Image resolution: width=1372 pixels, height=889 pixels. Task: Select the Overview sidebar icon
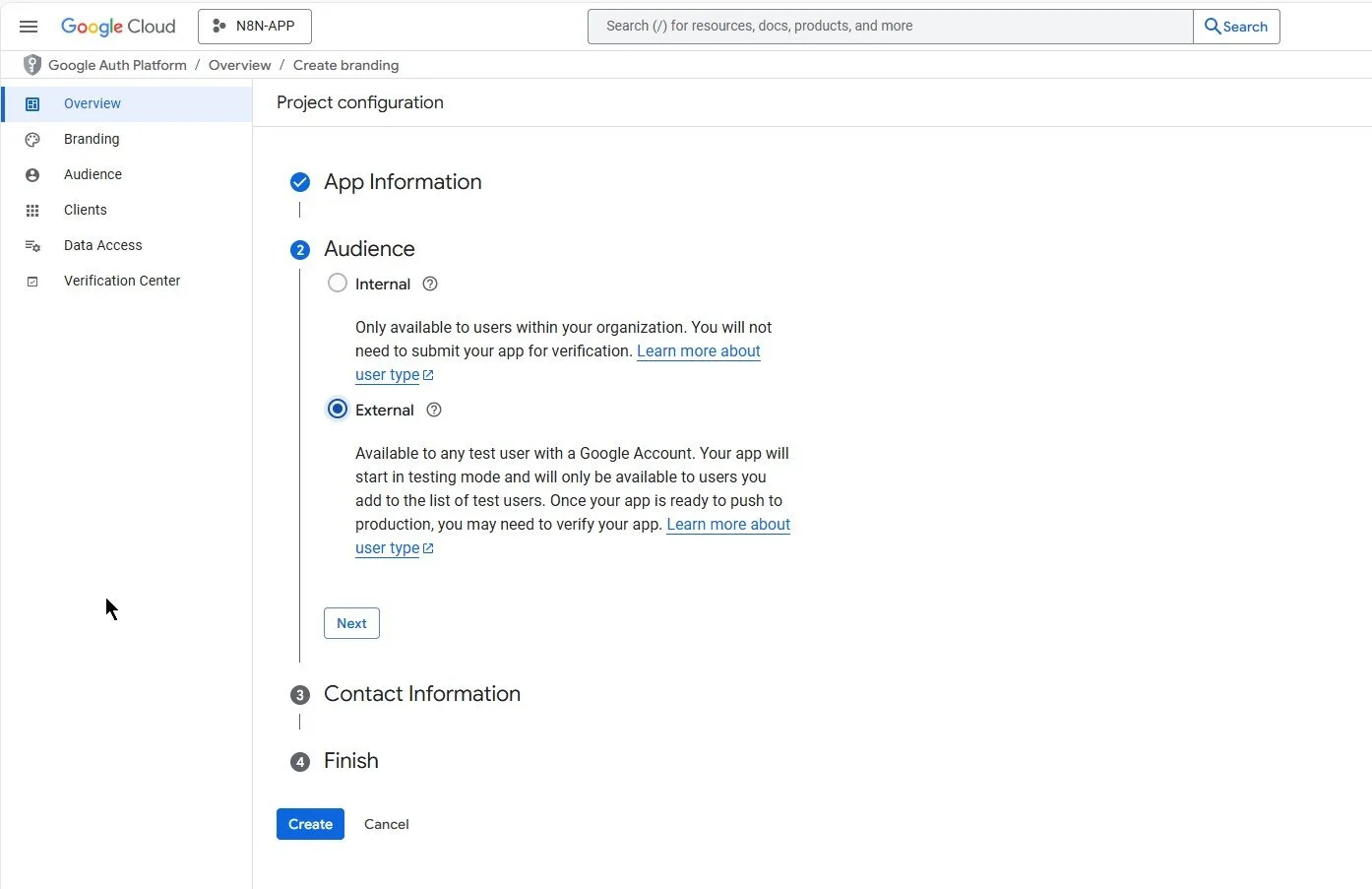point(32,103)
